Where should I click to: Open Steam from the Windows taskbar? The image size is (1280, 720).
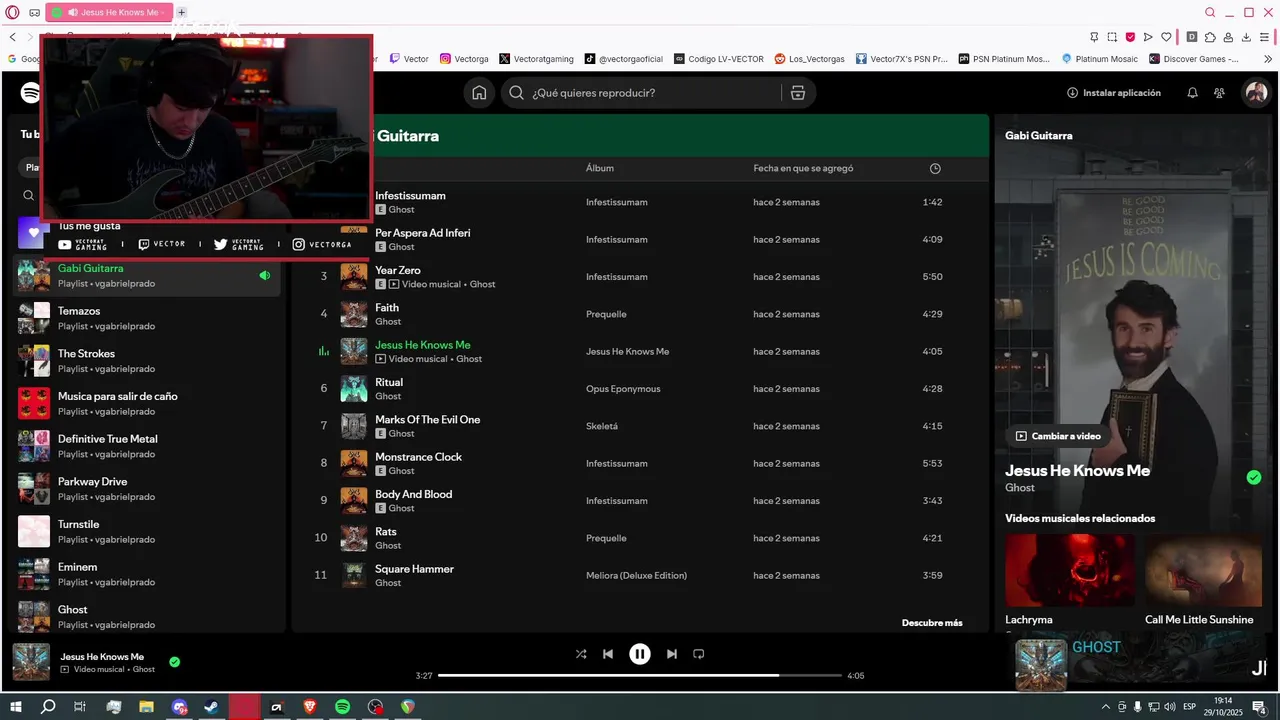click(x=212, y=707)
